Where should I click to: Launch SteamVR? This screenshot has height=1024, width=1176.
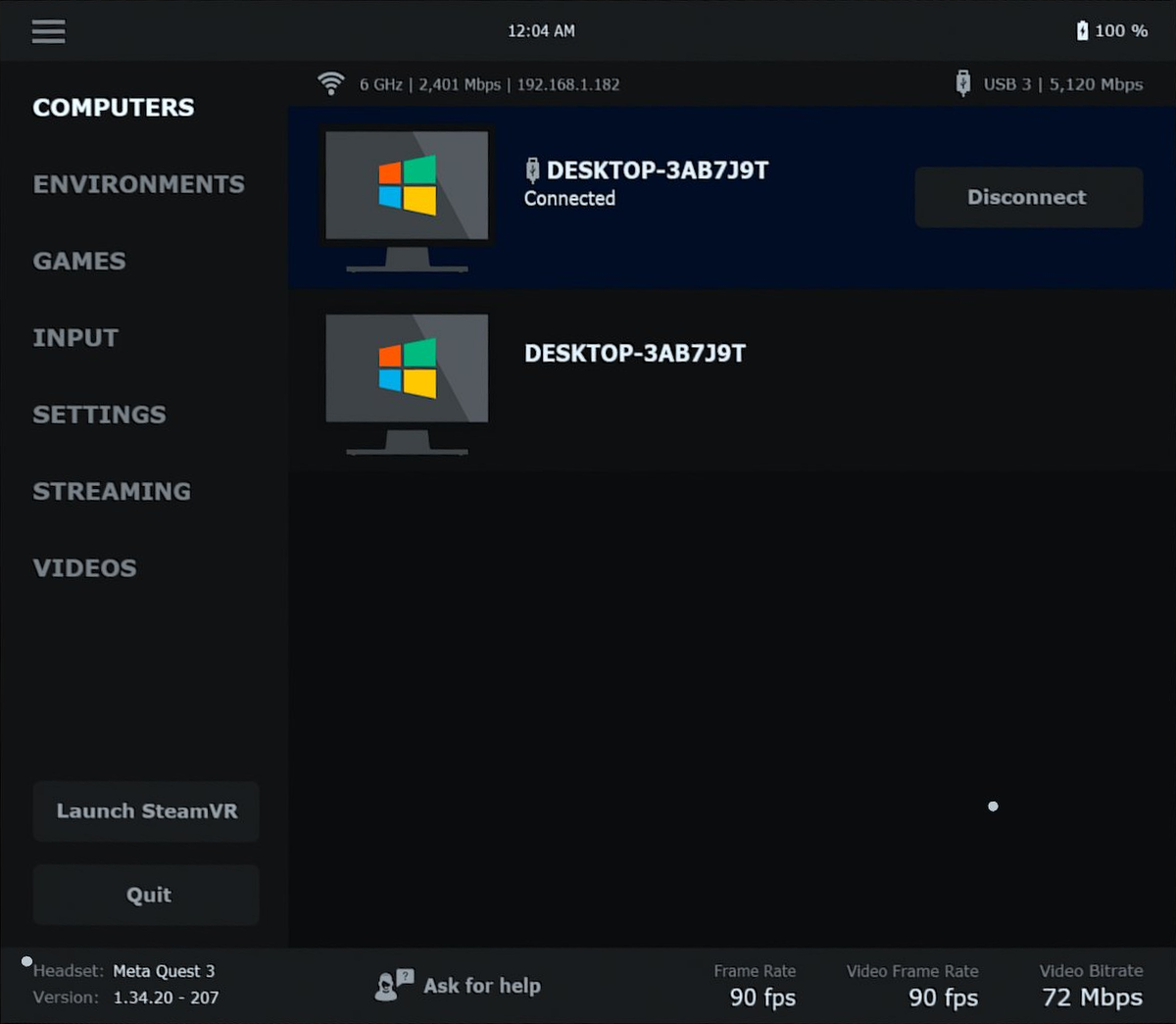(x=146, y=811)
